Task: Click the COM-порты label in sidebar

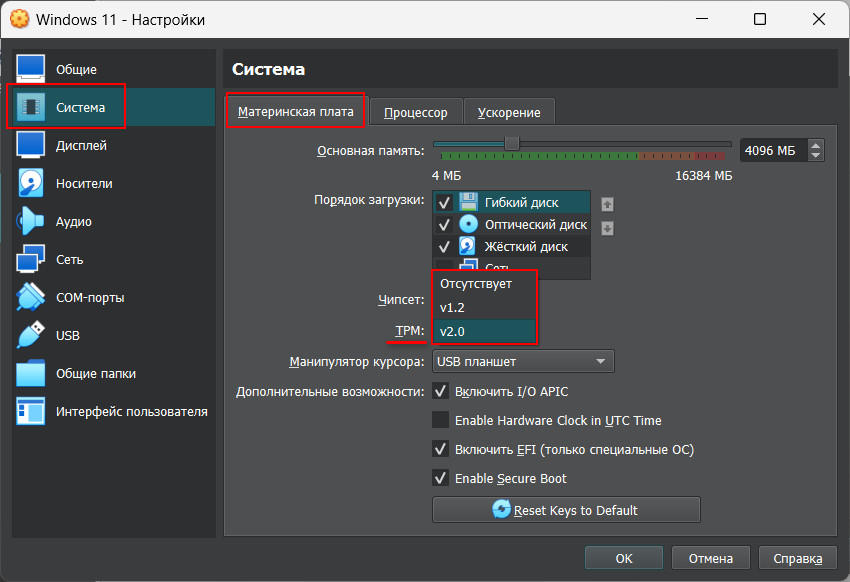Action: pyautogui.click(x=90, y=298)
